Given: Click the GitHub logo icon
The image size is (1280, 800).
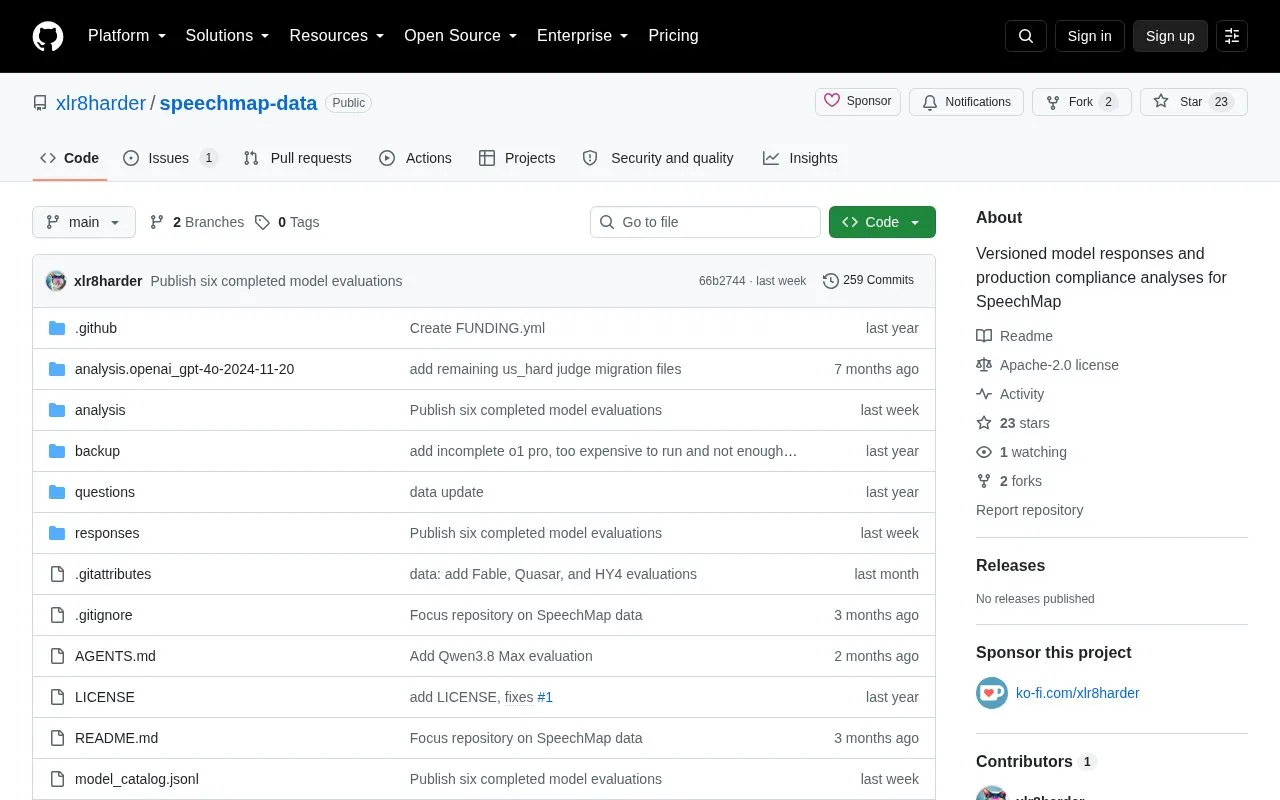Looking at the screenshot, I should tap(48, 36).
